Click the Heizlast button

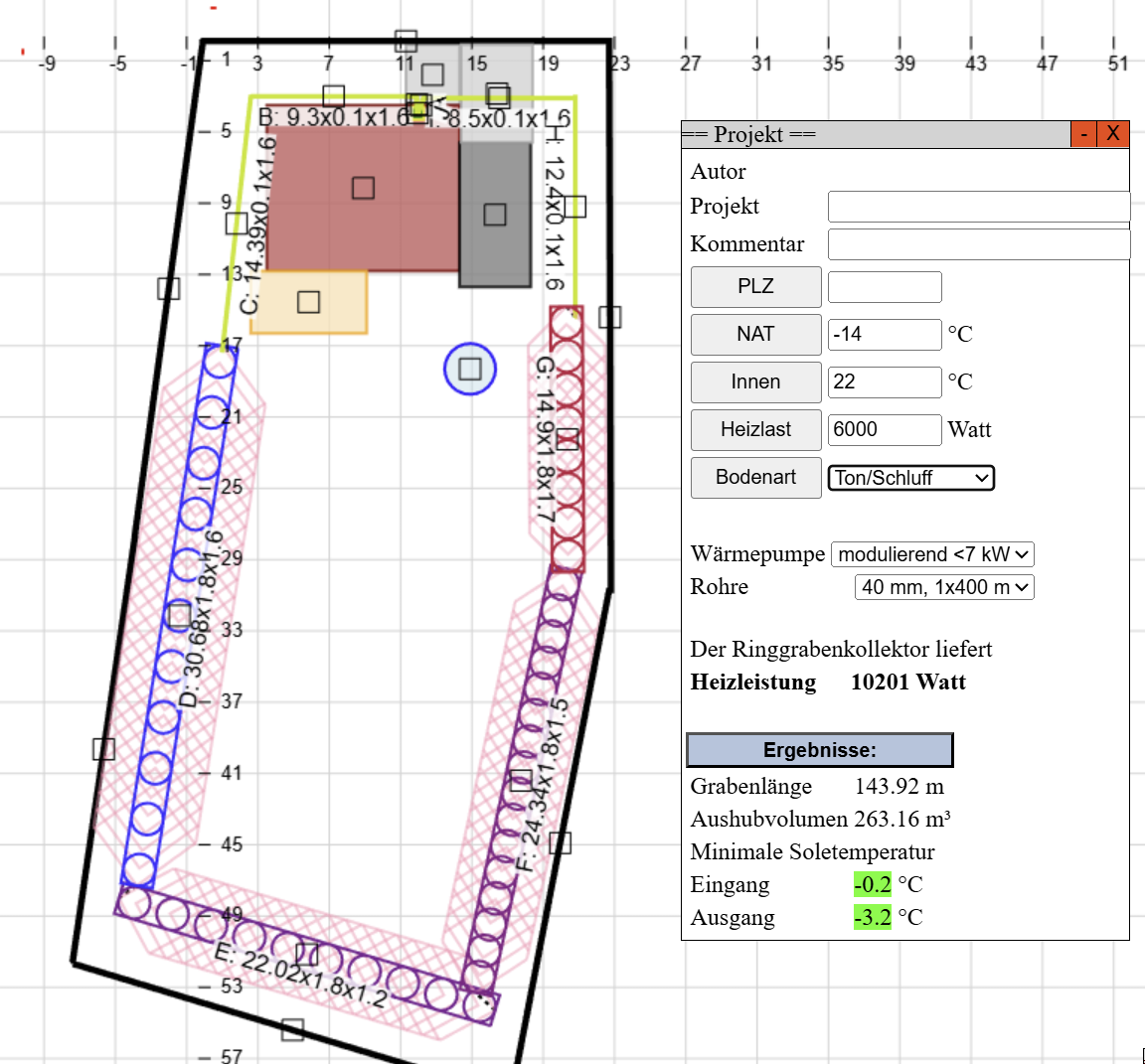(755, 429)
